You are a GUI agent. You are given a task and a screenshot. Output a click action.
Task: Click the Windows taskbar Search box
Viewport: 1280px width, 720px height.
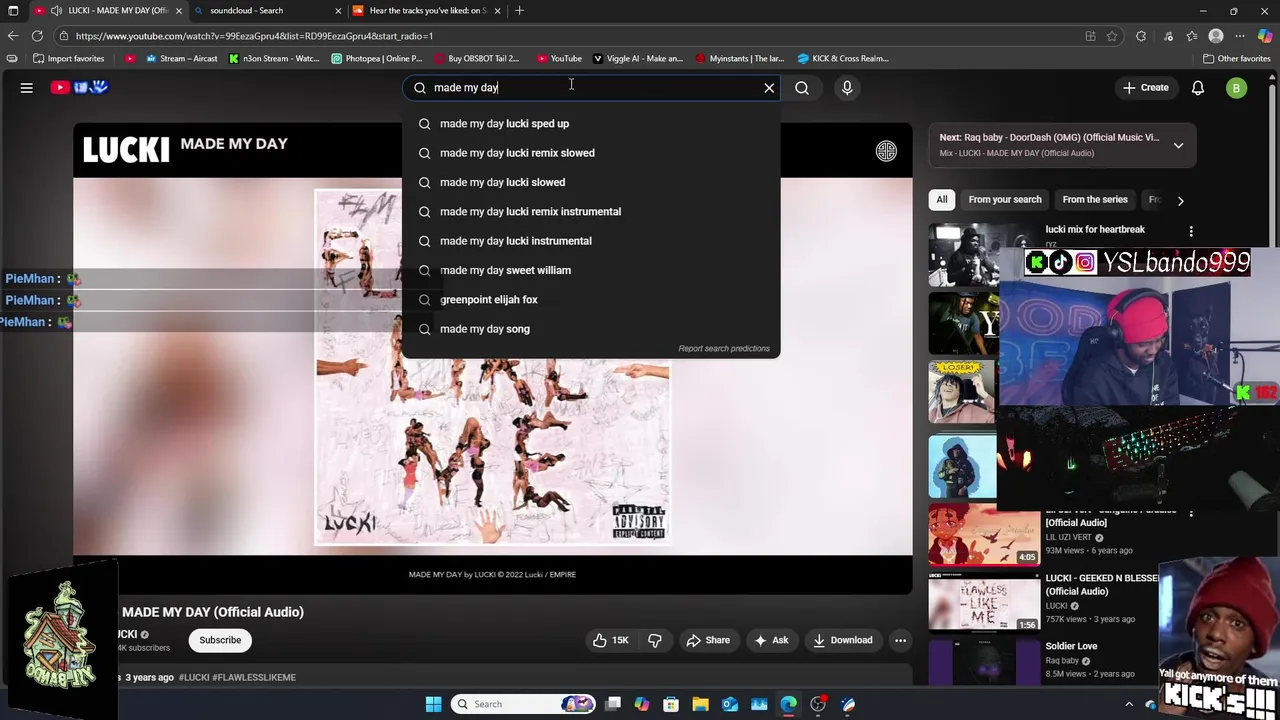(x=523, y=704)
